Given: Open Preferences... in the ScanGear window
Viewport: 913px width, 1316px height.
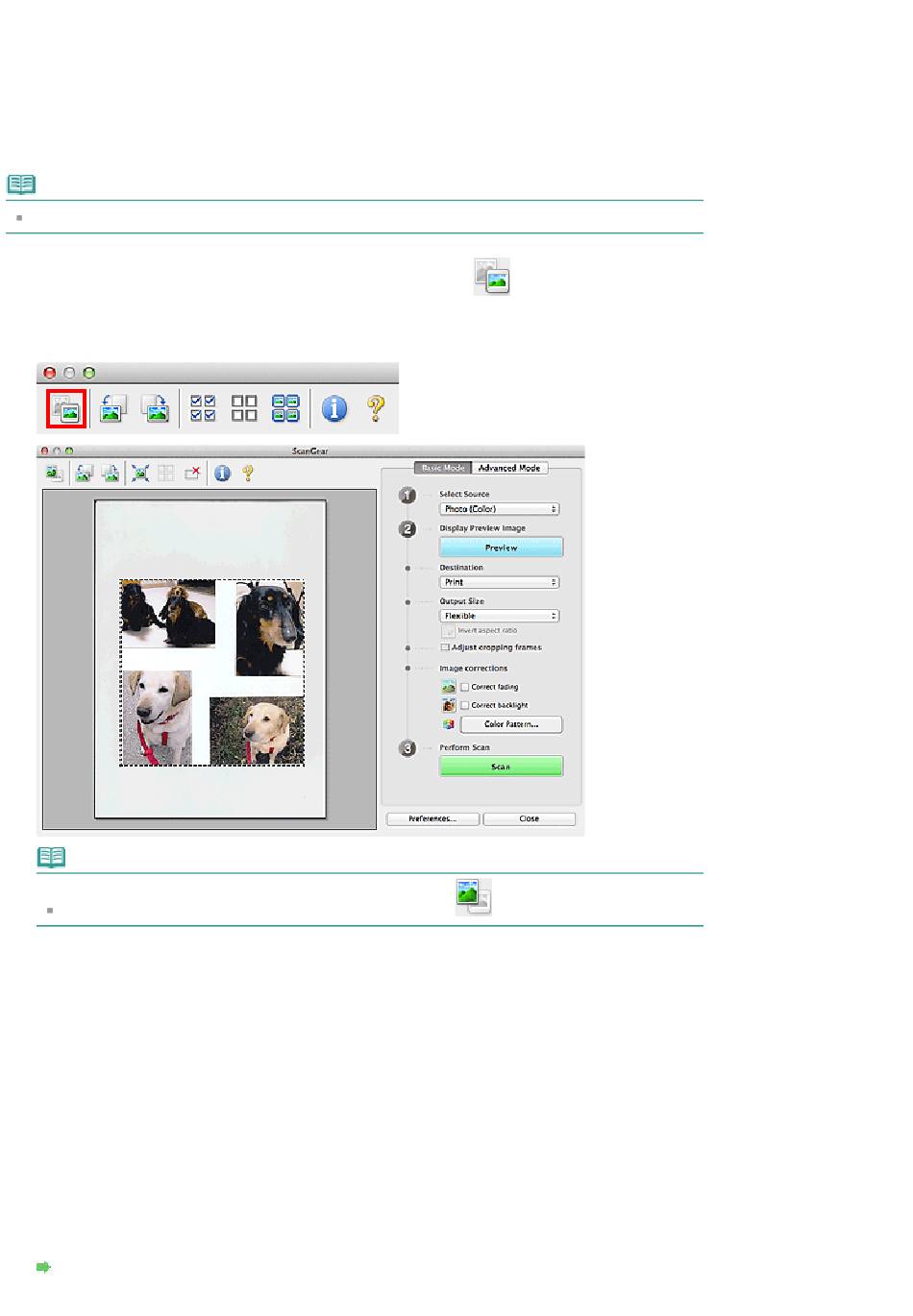Looking at the screenshot, I should pyautogui.click(x=432, y=819).
